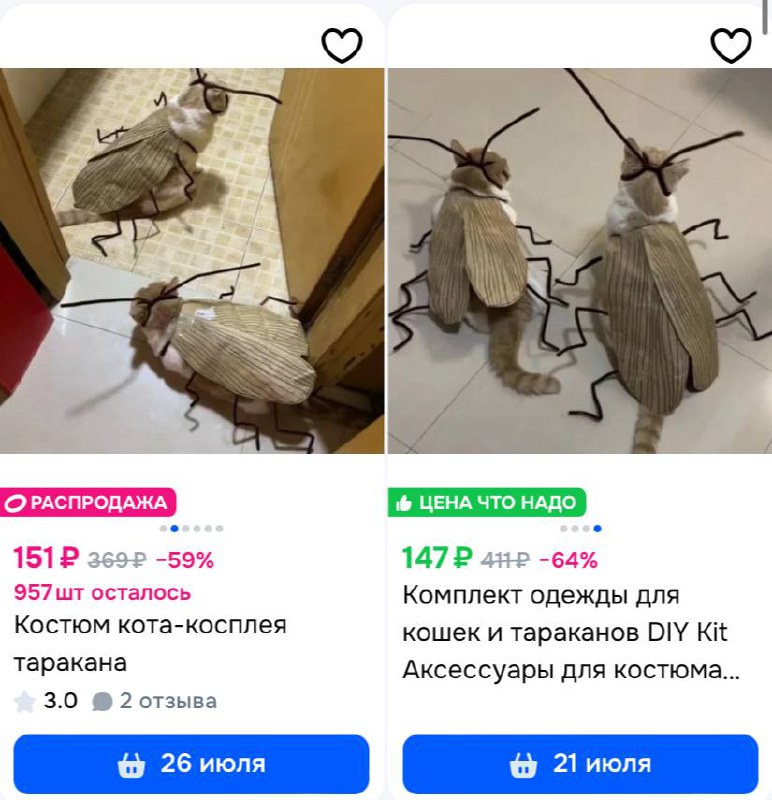Viewport: 772px width, 800px height.
Task: Favorite the DIY Kit cat clothing set
Action: [x=731, y=45]
